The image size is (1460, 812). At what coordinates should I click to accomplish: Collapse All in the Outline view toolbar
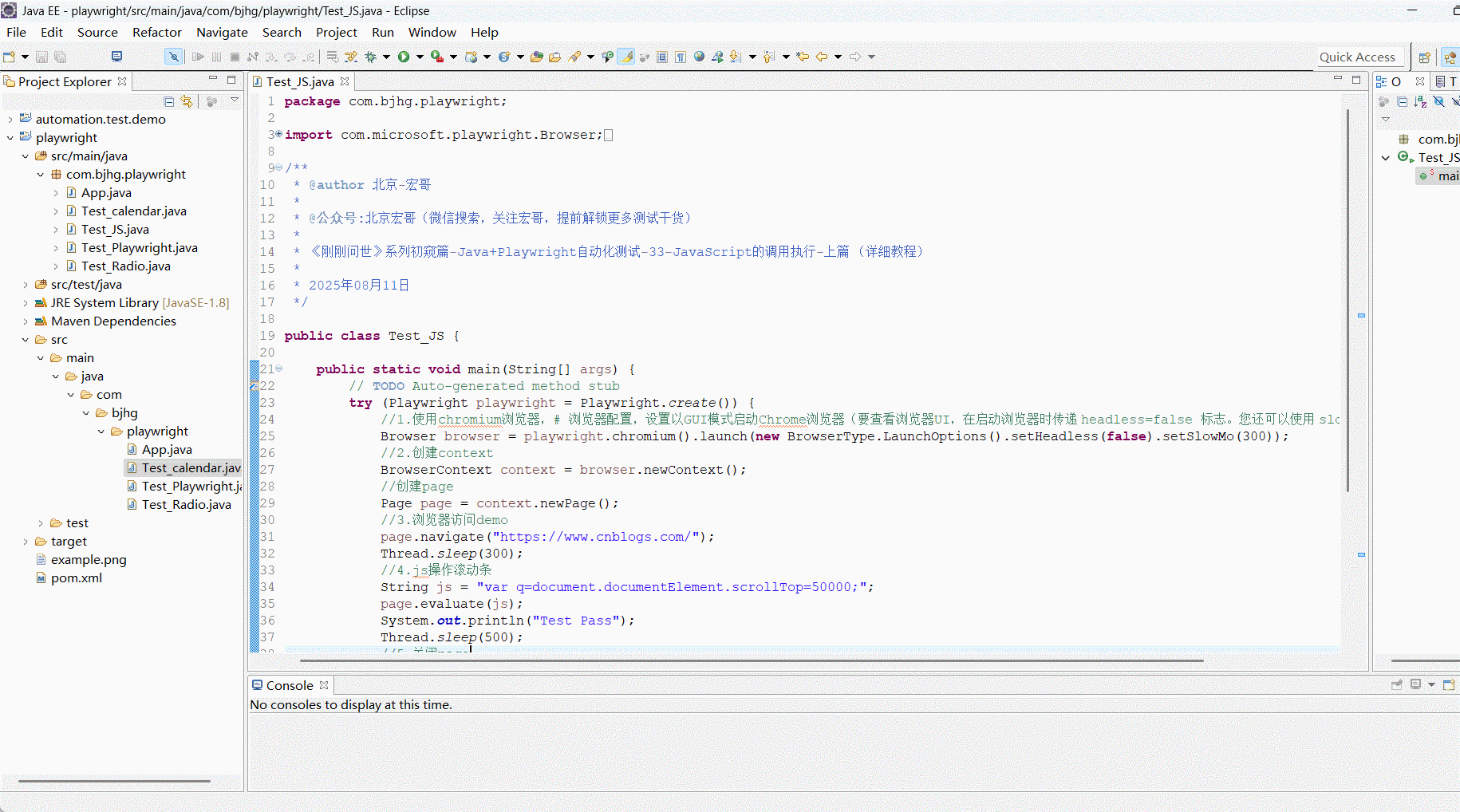[x=1402, y=101]
